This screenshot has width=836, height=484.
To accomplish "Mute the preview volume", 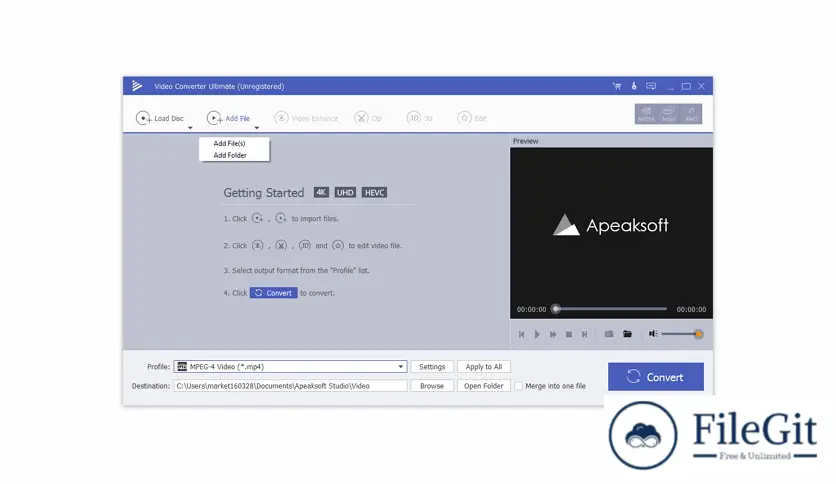I will [653, 334].
